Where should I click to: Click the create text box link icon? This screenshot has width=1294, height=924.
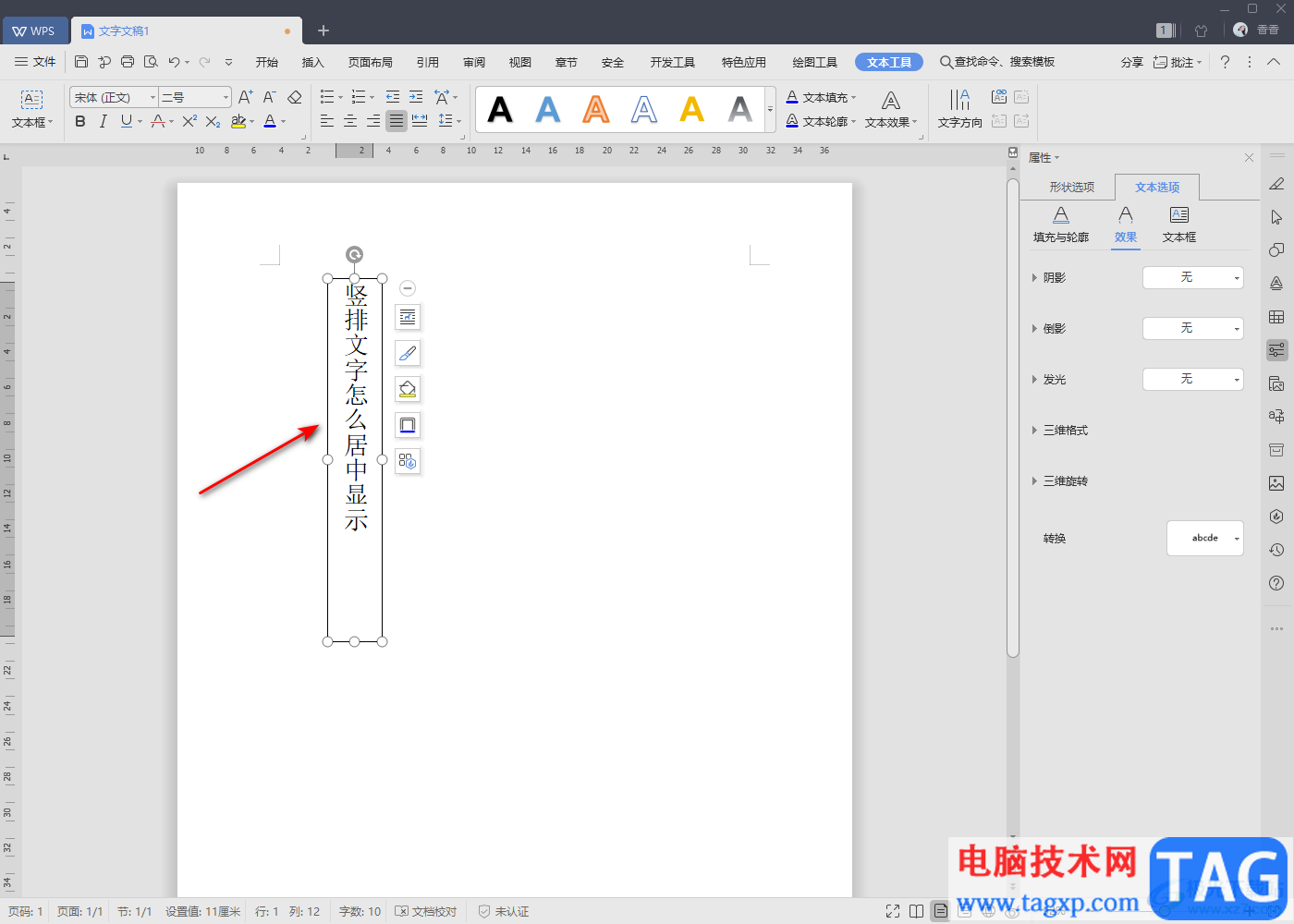999,96
